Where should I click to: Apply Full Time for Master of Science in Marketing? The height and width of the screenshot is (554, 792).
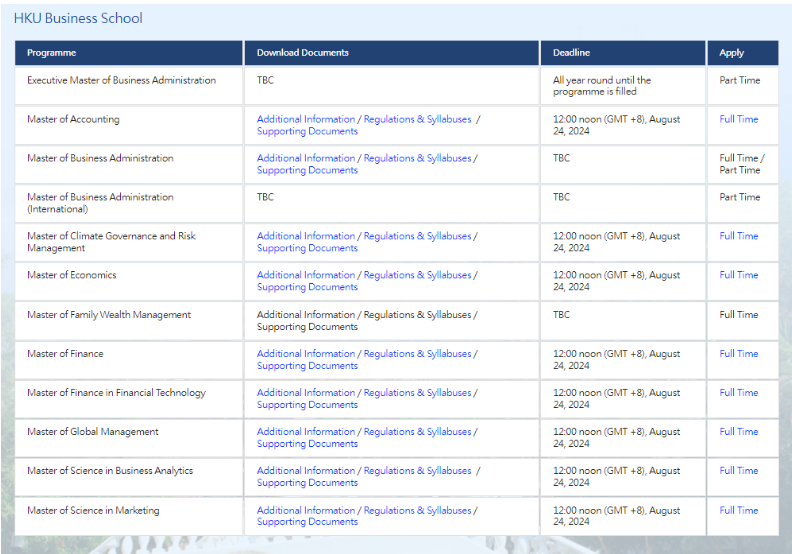pos(739,510)
